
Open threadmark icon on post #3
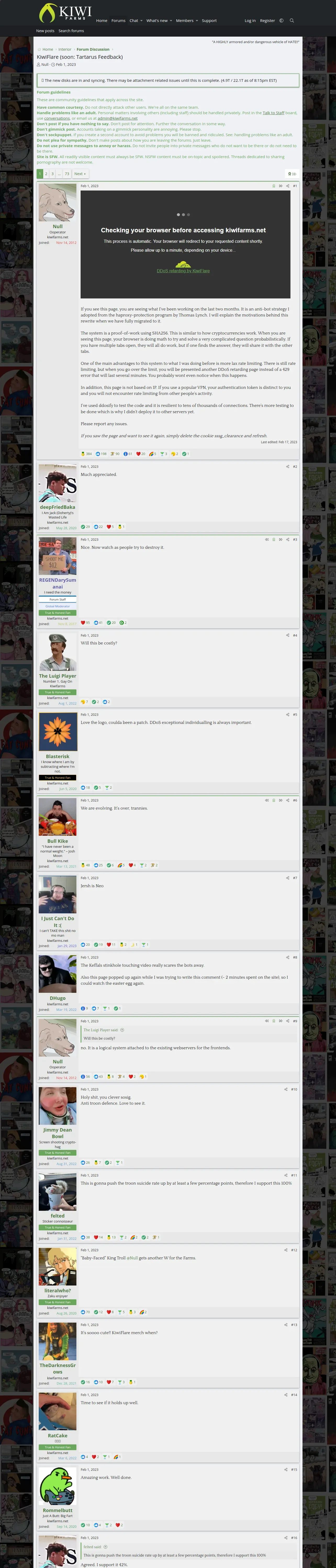[273, 540]
